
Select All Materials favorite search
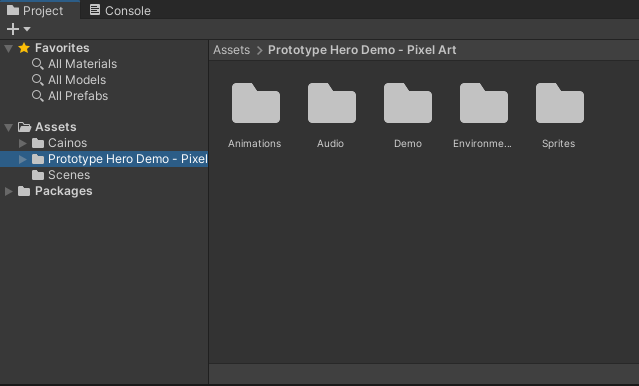click(x=82, y=64)
